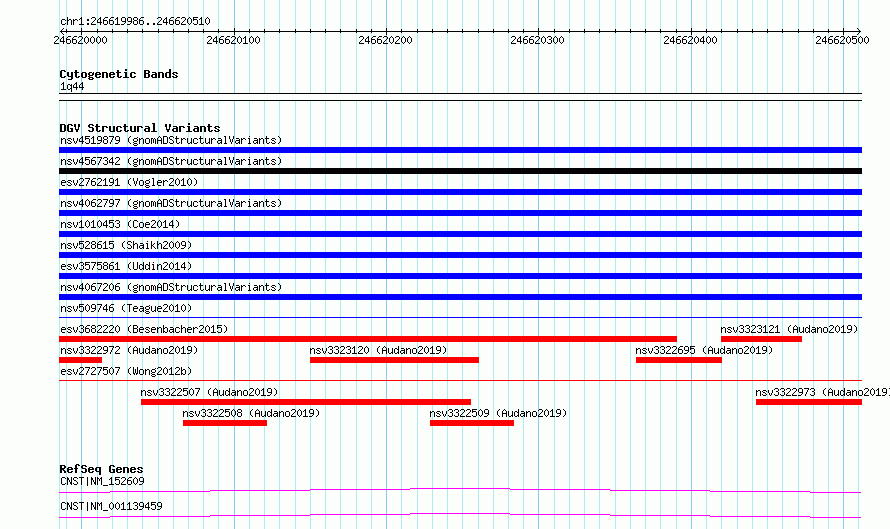Select the 1q44 cytogenetic band bar
890x529 pixels.
pyautogui.click(x=460, y=97)
